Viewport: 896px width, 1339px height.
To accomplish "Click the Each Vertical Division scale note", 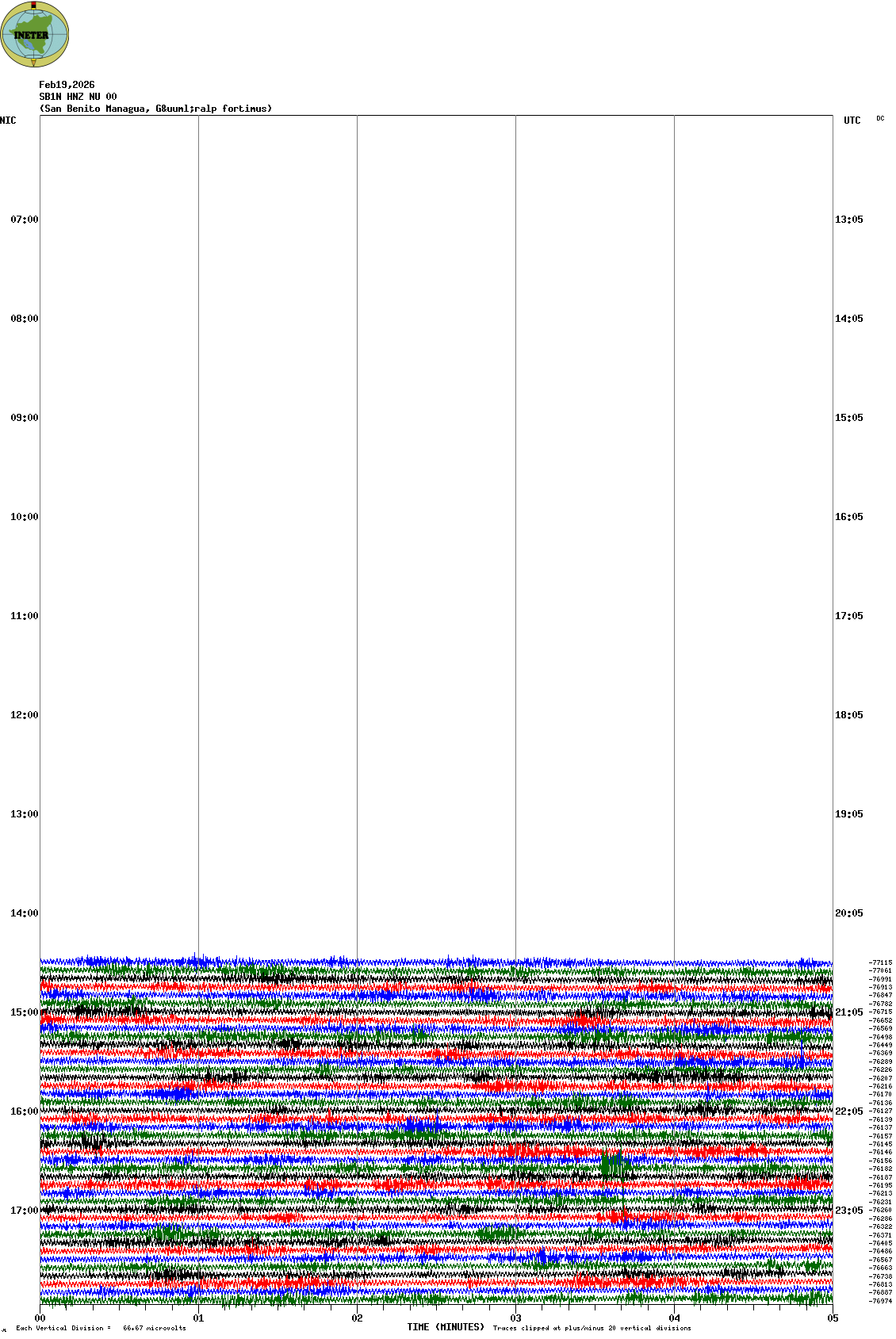I will click(x=101, y=1328).
